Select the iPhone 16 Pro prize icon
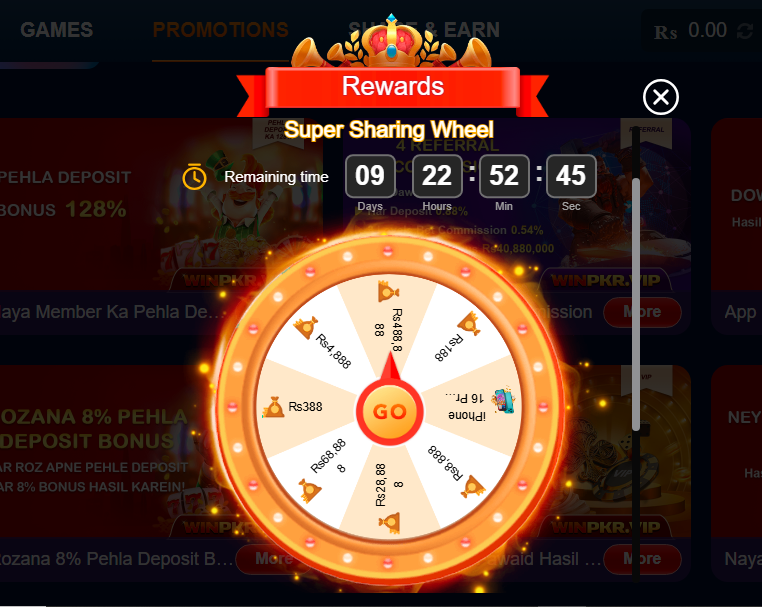Screen dimensions: 762x607 point(503,401)
